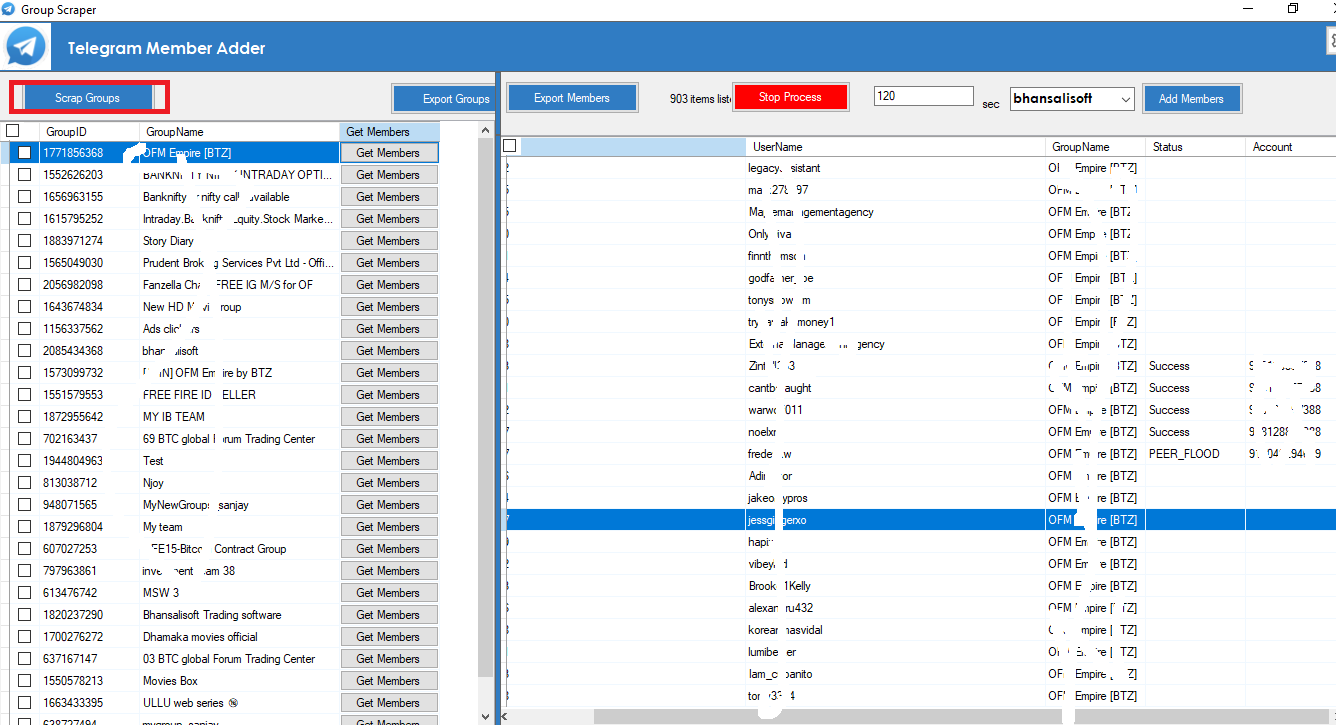
Task: Restore down the Group Scraper window
Action: [x=1292, y=9]
